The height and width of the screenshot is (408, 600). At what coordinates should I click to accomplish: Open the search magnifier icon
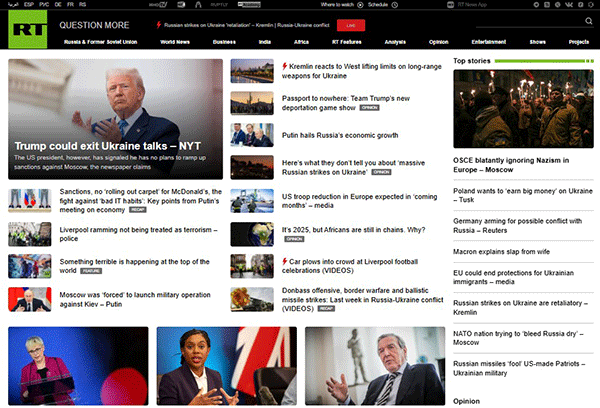(591, 22)
